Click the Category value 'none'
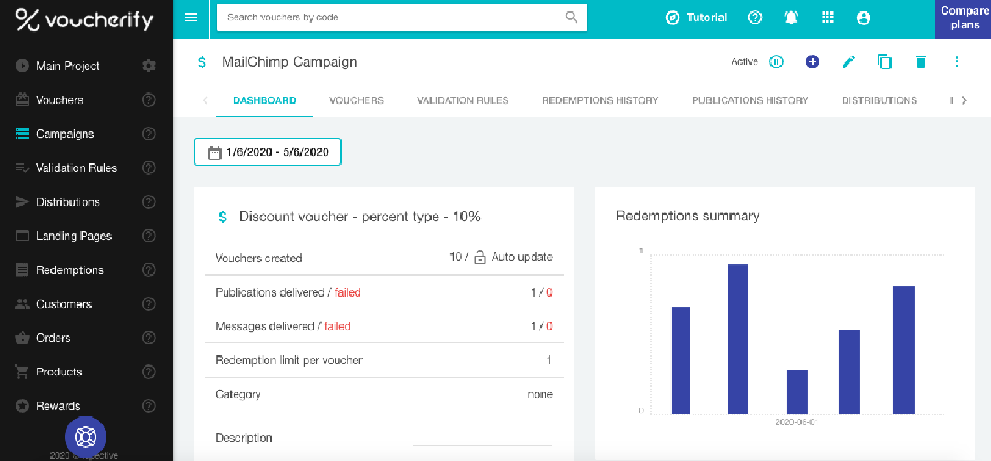Viewport: 991px width, 461px height. (540, 395)
